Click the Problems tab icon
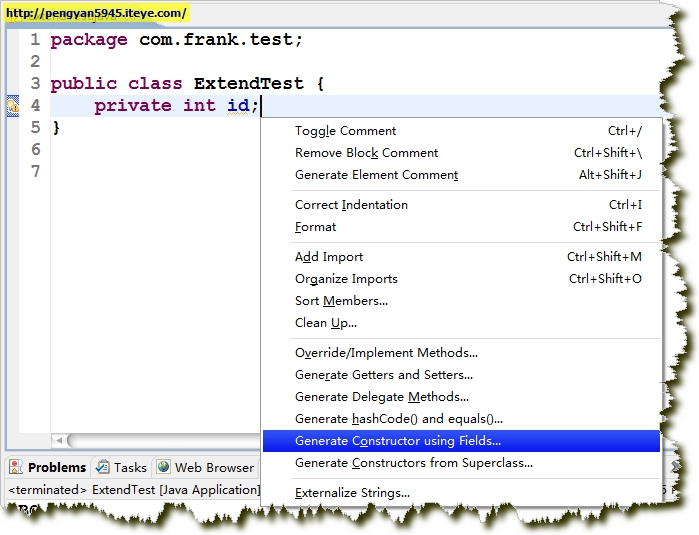699x535 pixels. (x=16, y=467)
